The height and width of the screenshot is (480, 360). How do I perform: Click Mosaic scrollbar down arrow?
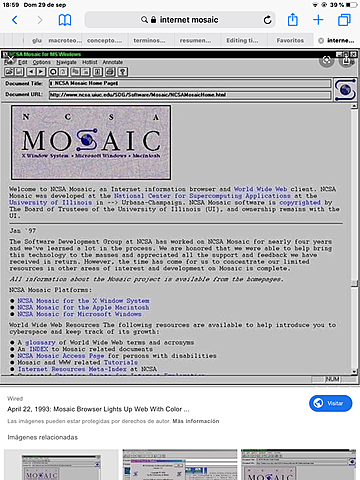click(x=354, y=372)
